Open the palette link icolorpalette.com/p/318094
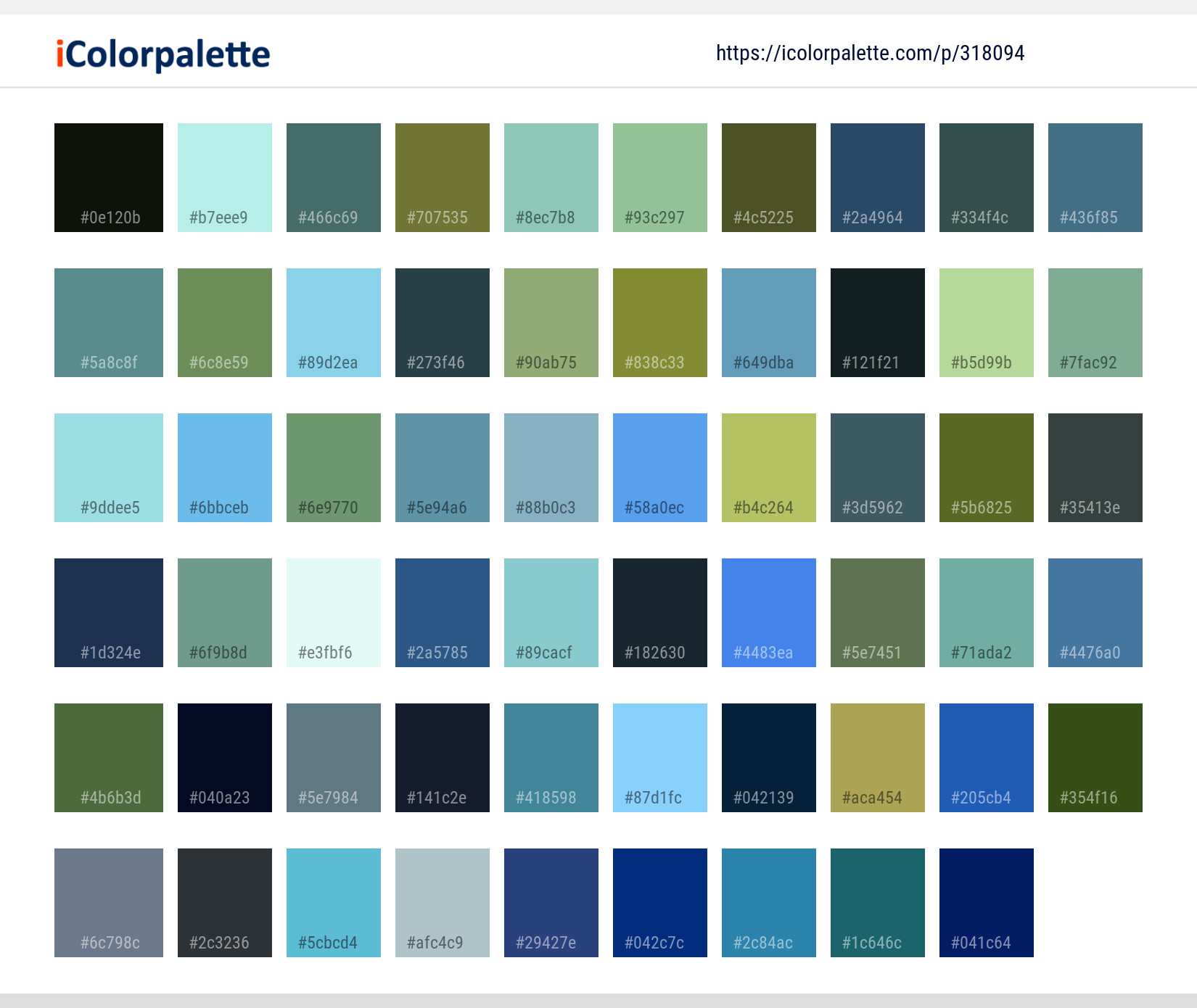 tap(870, 53)
